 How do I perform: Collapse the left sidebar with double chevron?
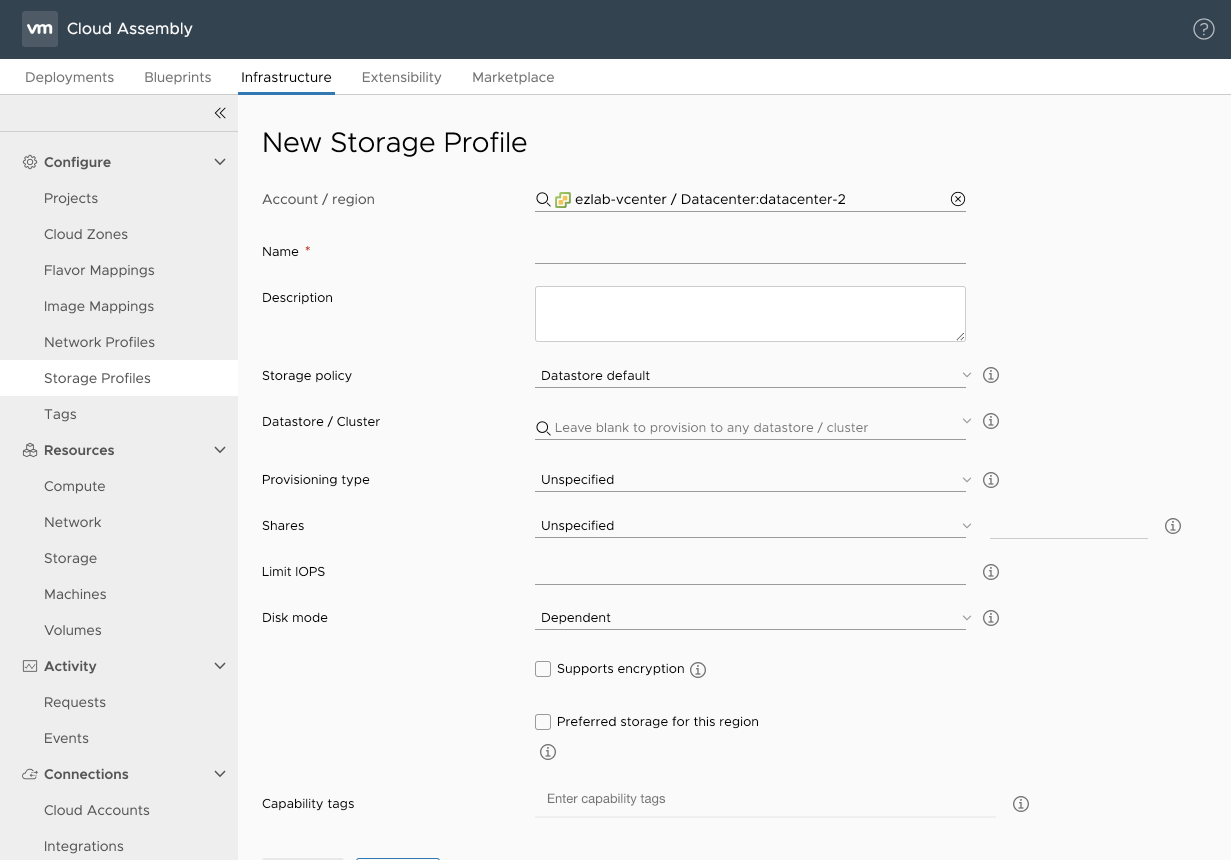pos(220,113)
